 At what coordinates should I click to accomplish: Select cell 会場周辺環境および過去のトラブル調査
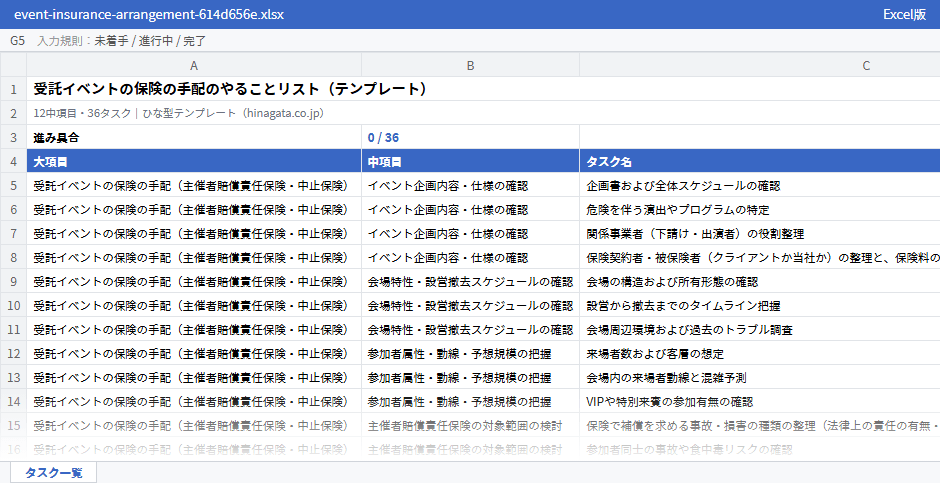coord(760,330)
